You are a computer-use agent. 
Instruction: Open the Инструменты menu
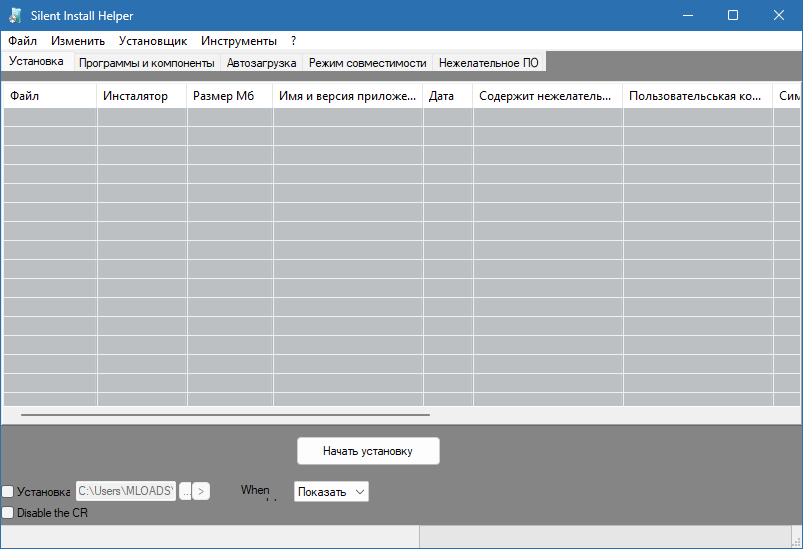(239, 41)
